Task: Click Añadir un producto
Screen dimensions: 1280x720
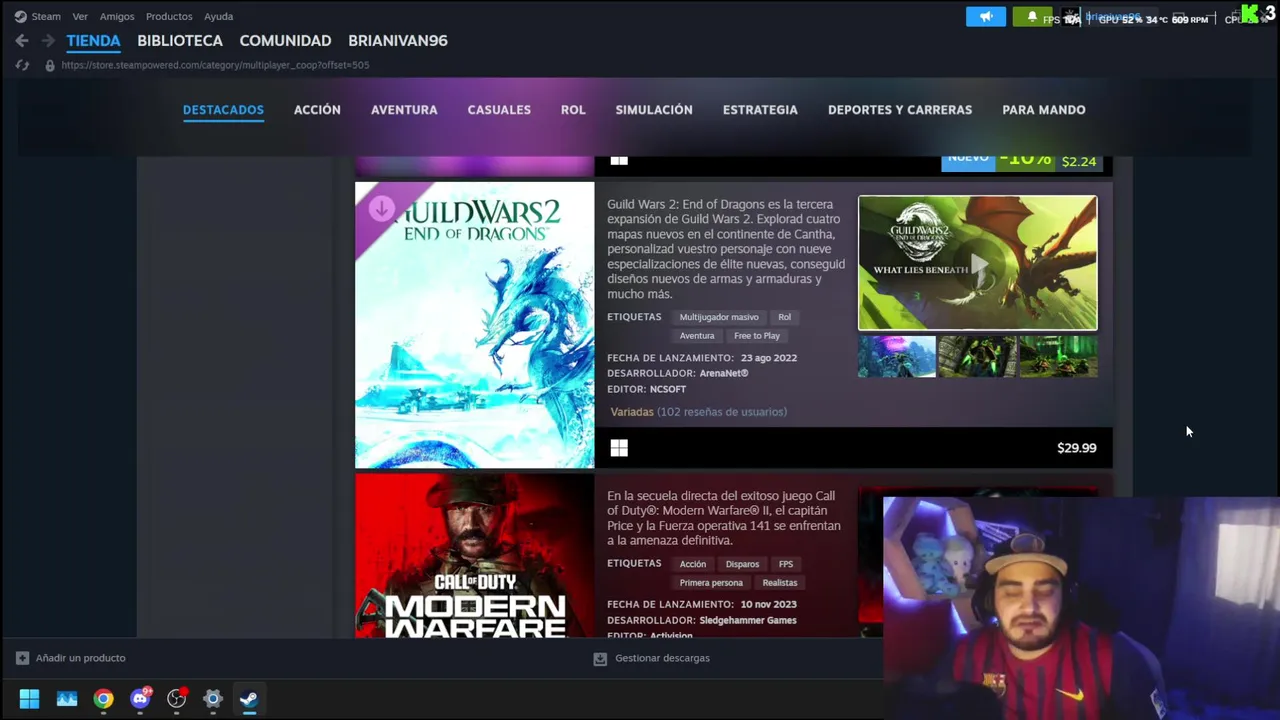Action: tap(80, 658)
